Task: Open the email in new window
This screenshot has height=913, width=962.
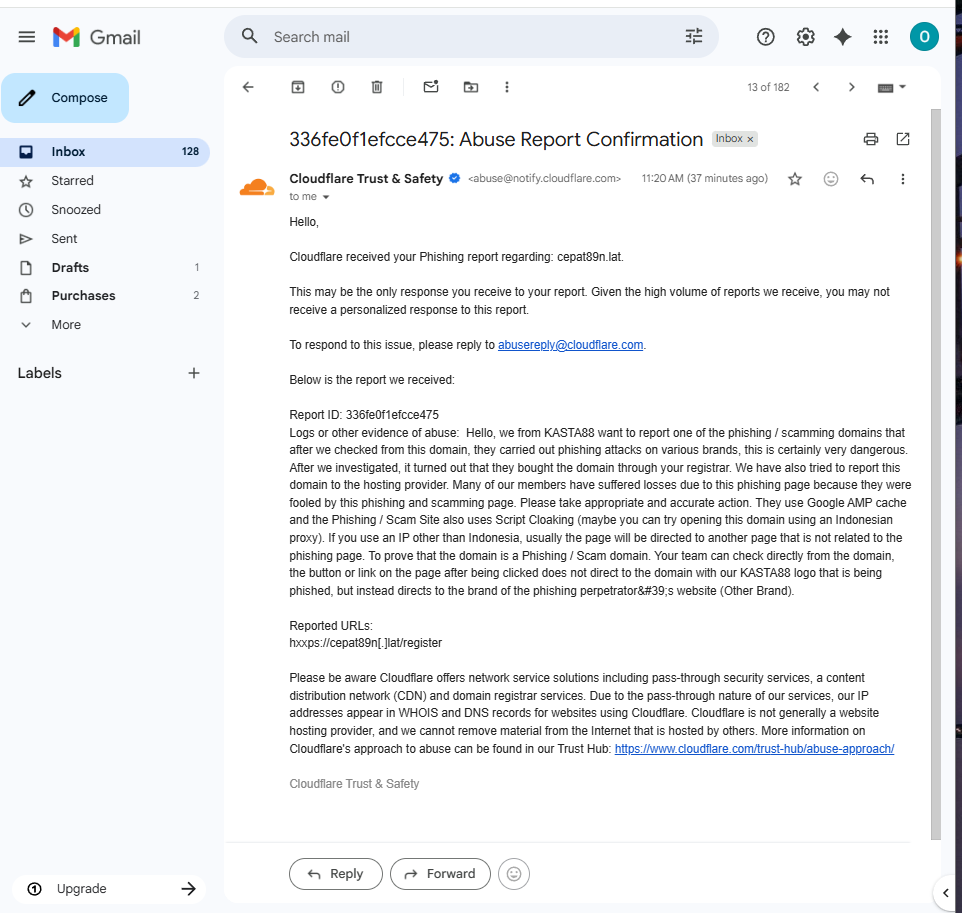Action: [902, 139]
